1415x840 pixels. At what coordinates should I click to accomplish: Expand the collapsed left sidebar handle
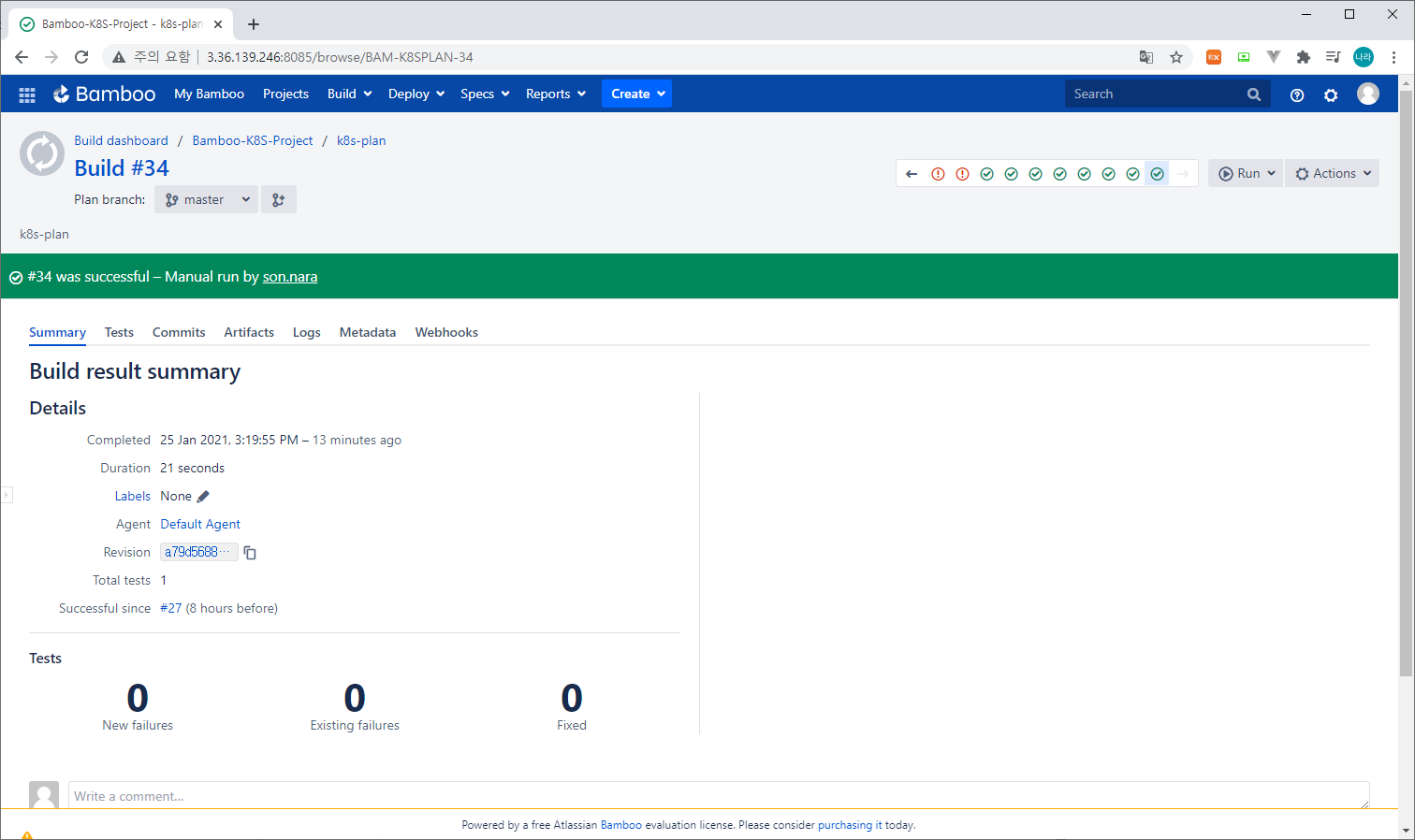pyautogui.click(x=7, y=495)
